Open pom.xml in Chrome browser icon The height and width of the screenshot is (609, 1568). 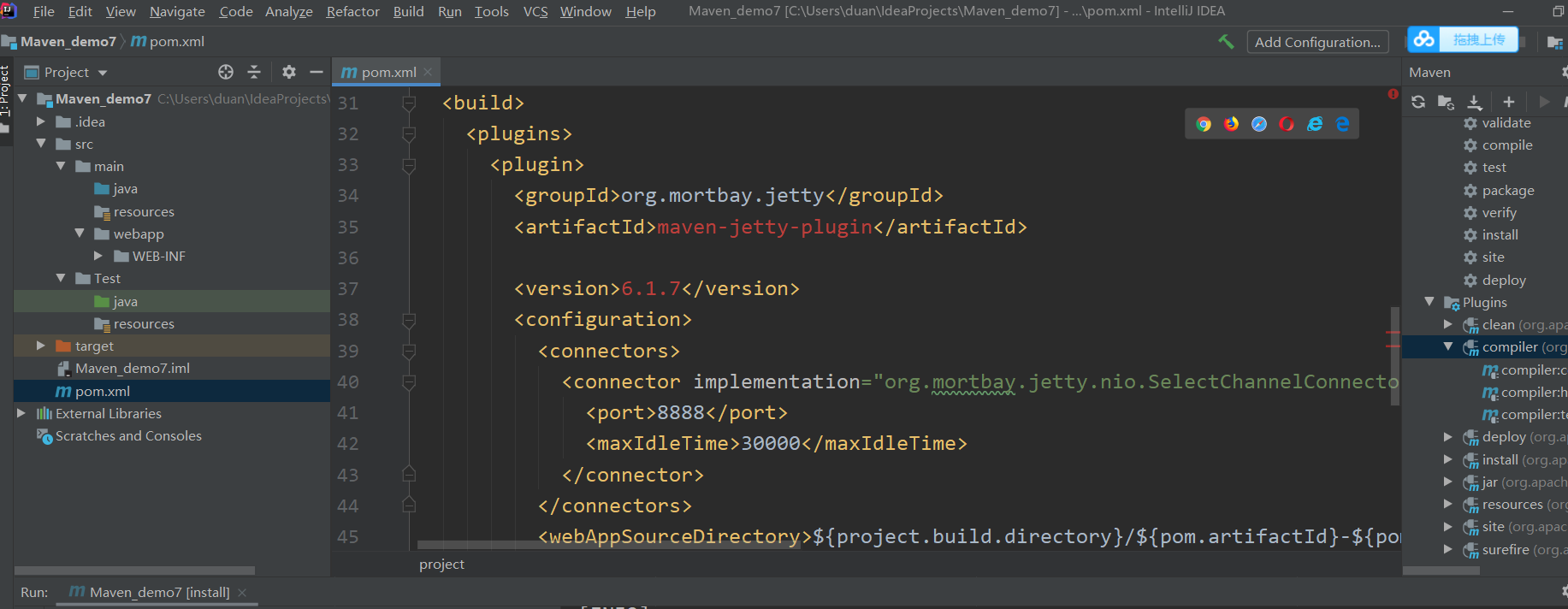tap(1204, 124)
